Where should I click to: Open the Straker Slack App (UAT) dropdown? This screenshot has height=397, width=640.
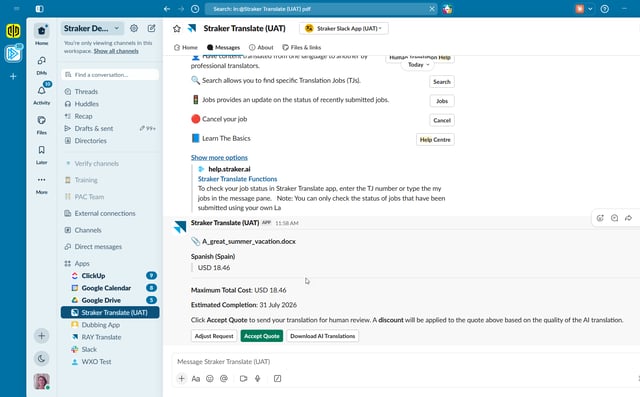tap(344, 28)
